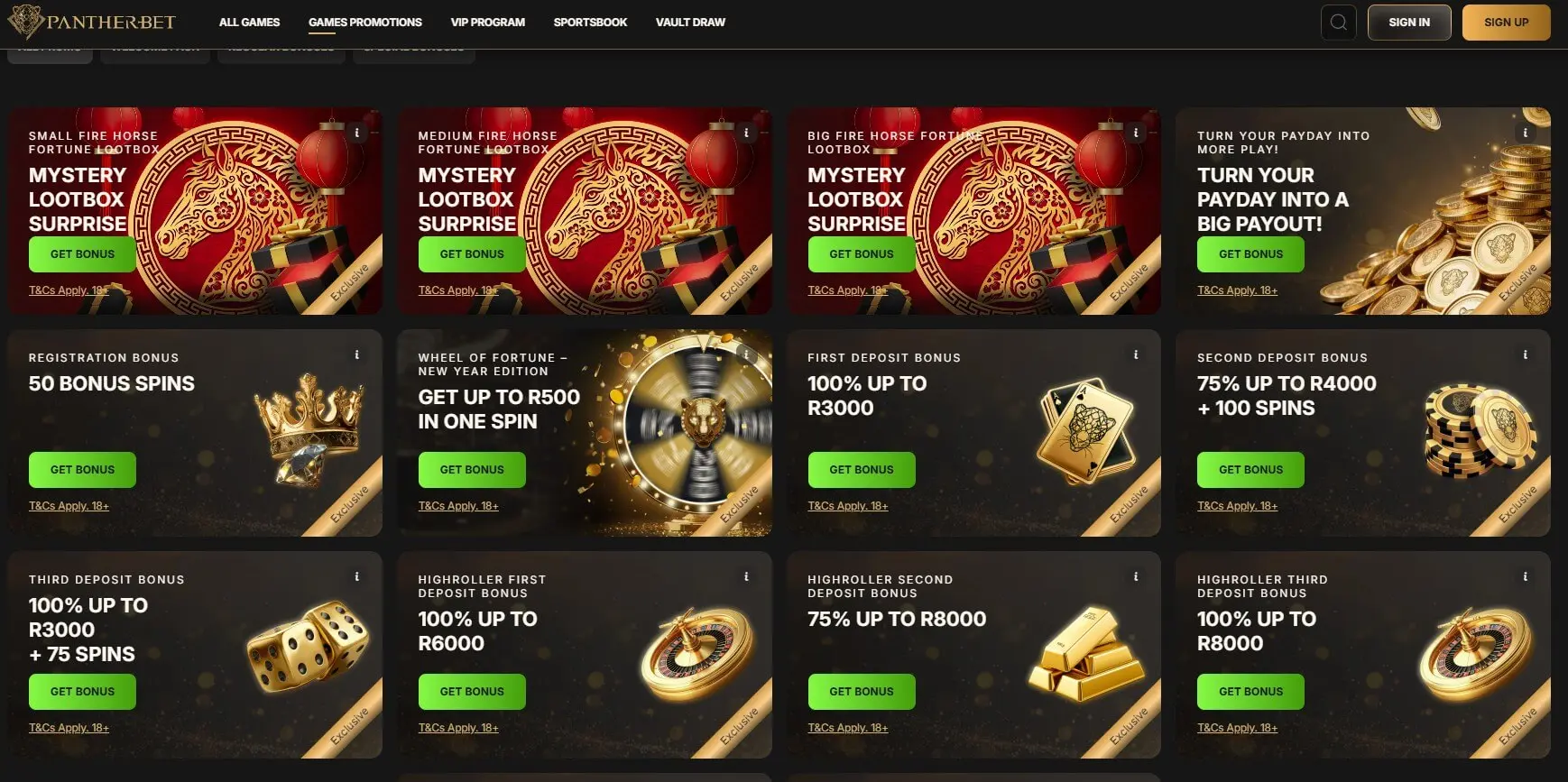This screenshot has width=1568, height=782.
Task: Open info icon on Highroller First Deposit card
Action: 746,576
